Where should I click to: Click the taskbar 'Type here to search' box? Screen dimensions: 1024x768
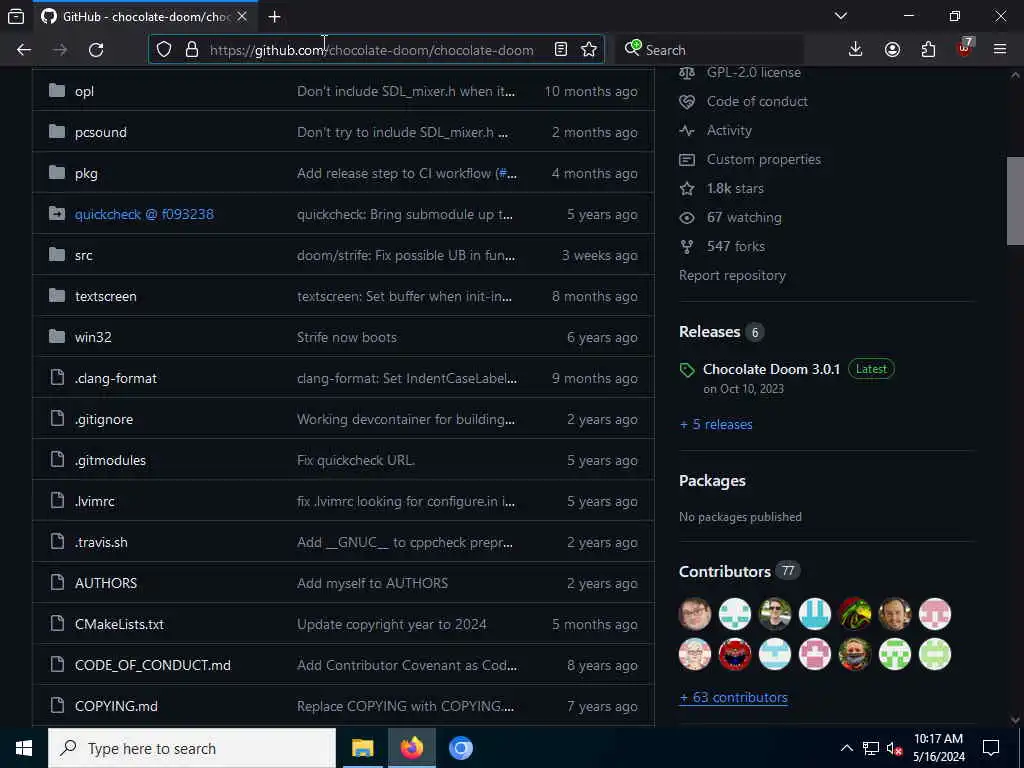(192, 748)
